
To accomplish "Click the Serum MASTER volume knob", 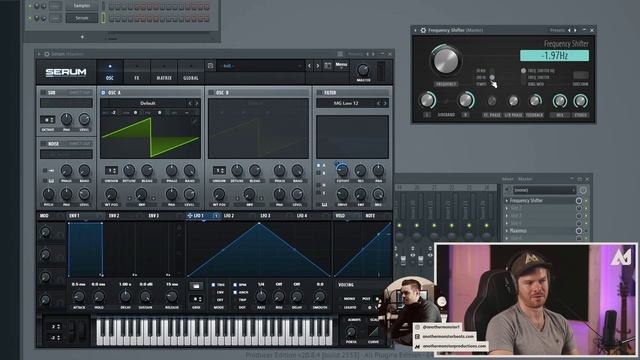I will (363, 70).
